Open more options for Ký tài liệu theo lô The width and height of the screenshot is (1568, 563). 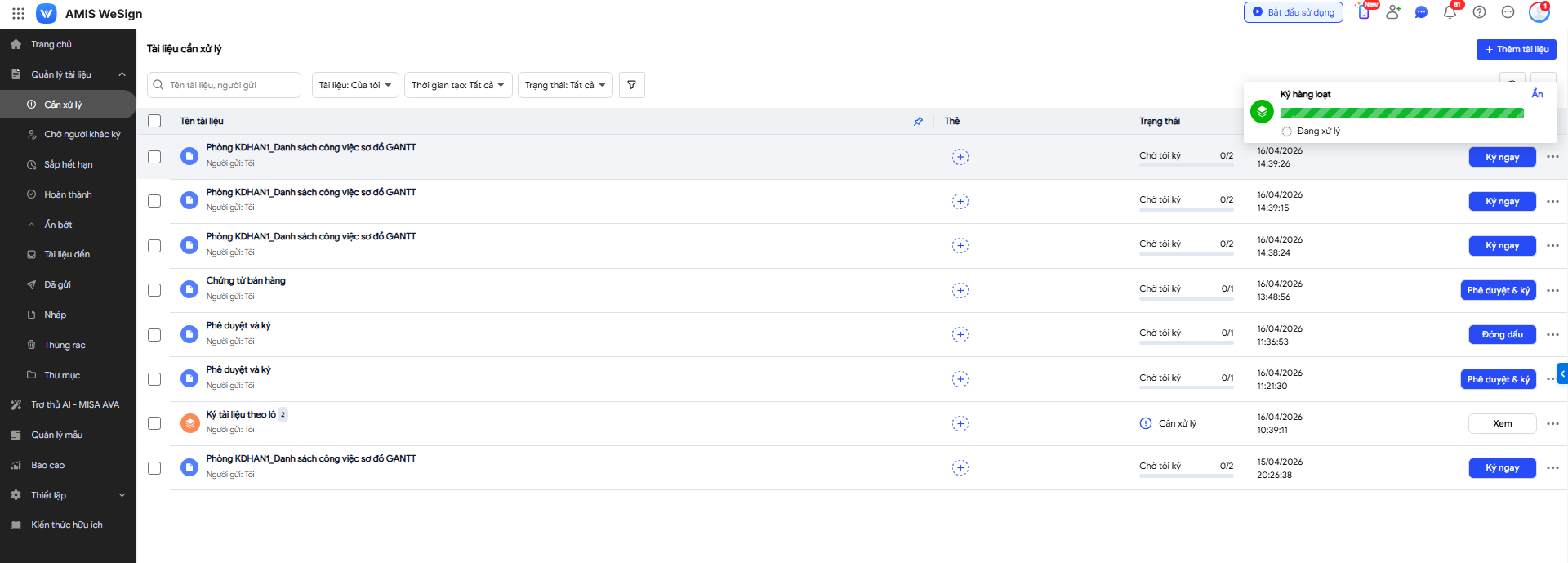point(1552,423)
